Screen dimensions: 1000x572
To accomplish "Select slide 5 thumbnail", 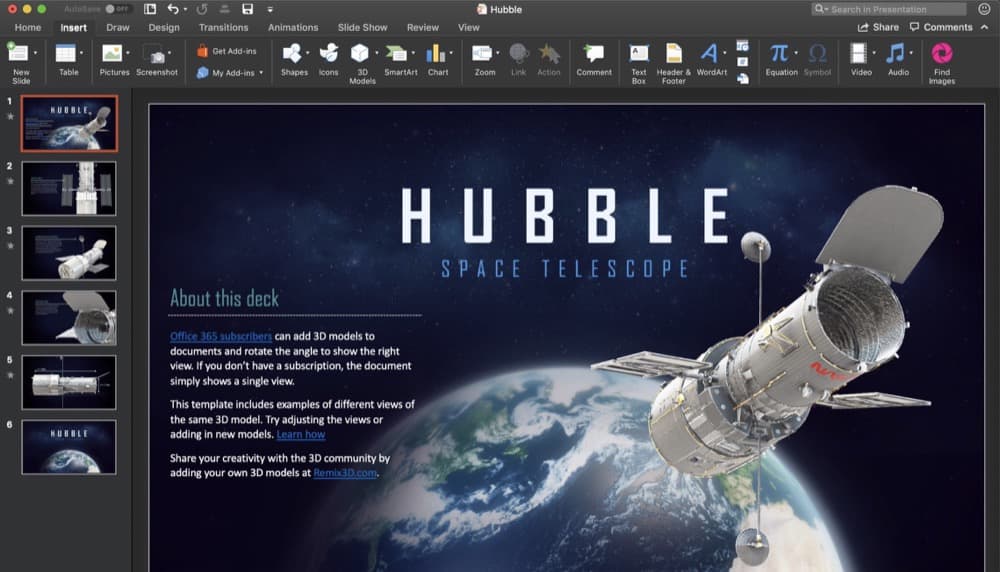I will click(x=69, y=382).
